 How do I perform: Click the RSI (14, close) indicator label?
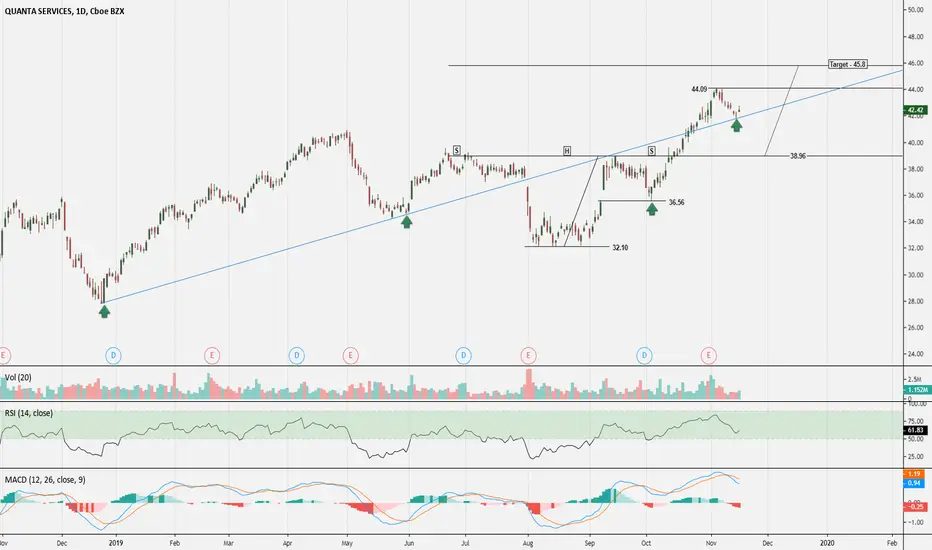point(29,413)
